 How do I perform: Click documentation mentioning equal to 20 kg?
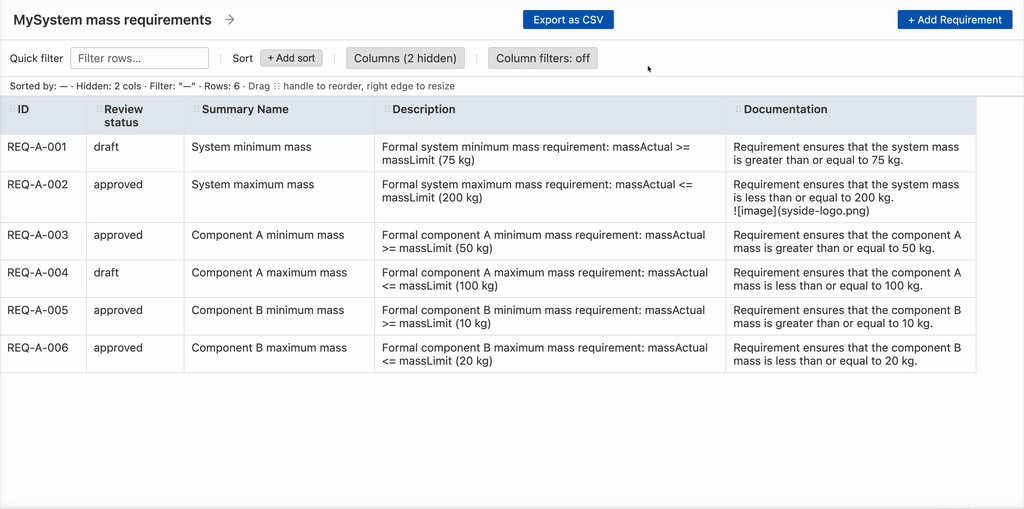[x=851, y=354]
